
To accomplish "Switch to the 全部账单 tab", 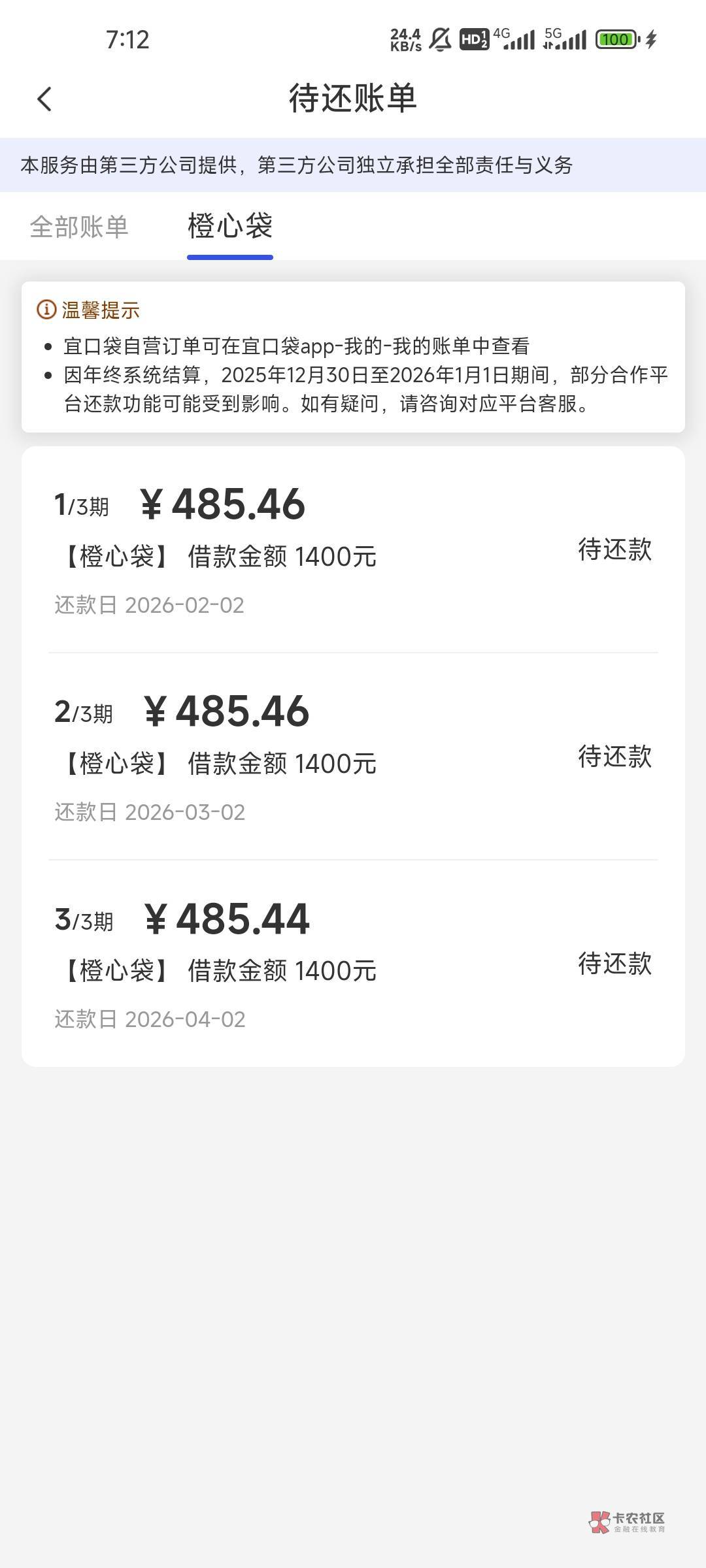I will coord(79,227).
